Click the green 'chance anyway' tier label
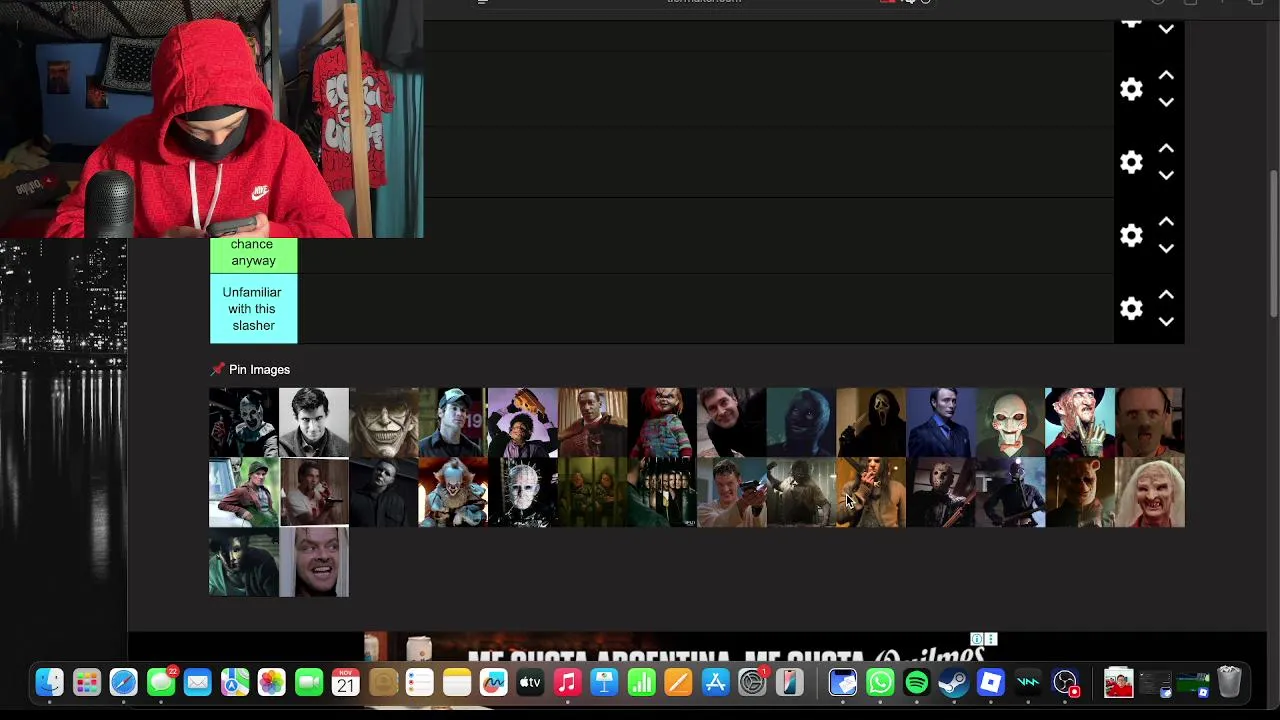The height and width of the screenshot is (720, 1280). [253, 254]
